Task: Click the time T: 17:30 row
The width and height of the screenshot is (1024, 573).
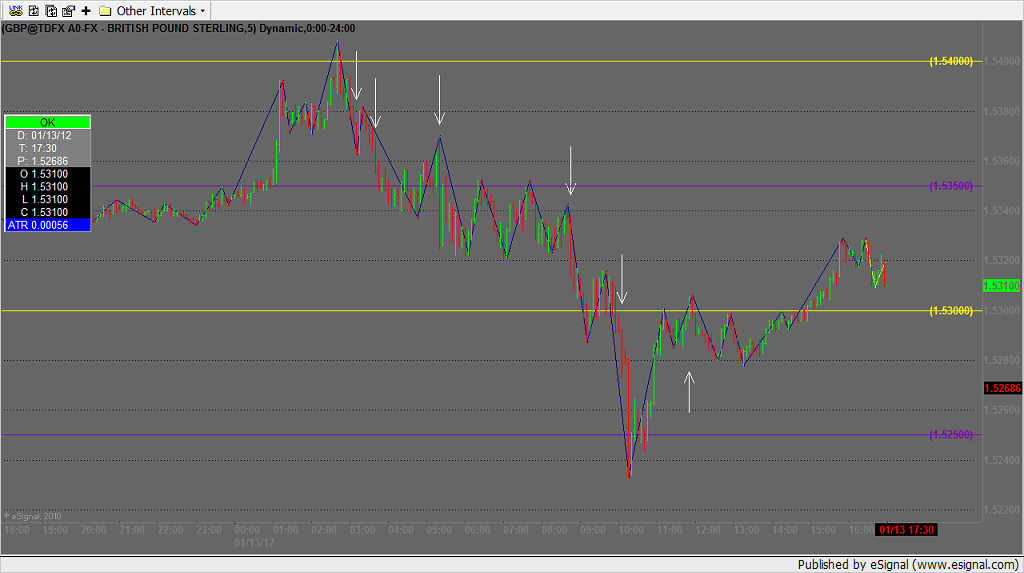Action: 48,148
